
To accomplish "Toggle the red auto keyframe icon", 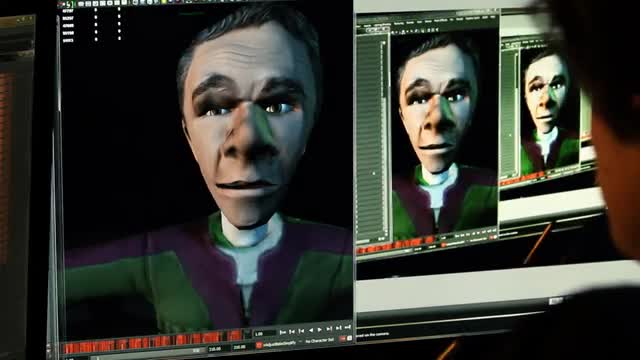I will click(x=342, y=339).
